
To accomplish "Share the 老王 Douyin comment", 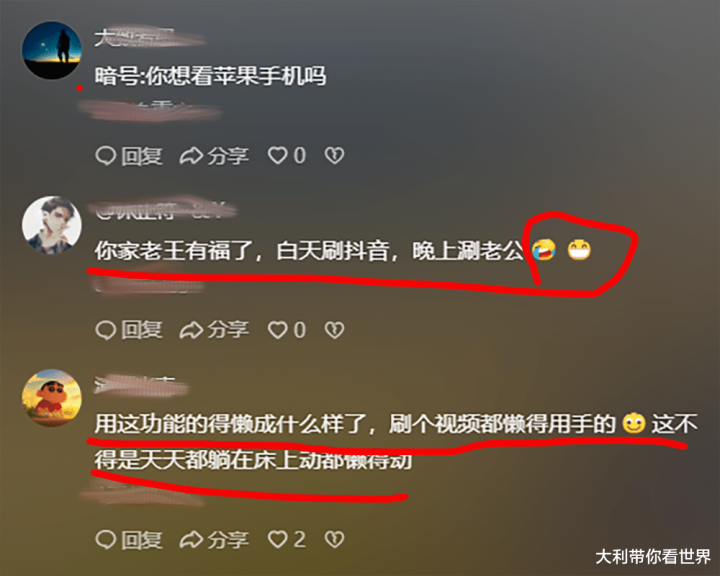I will [x=214, y=330].
